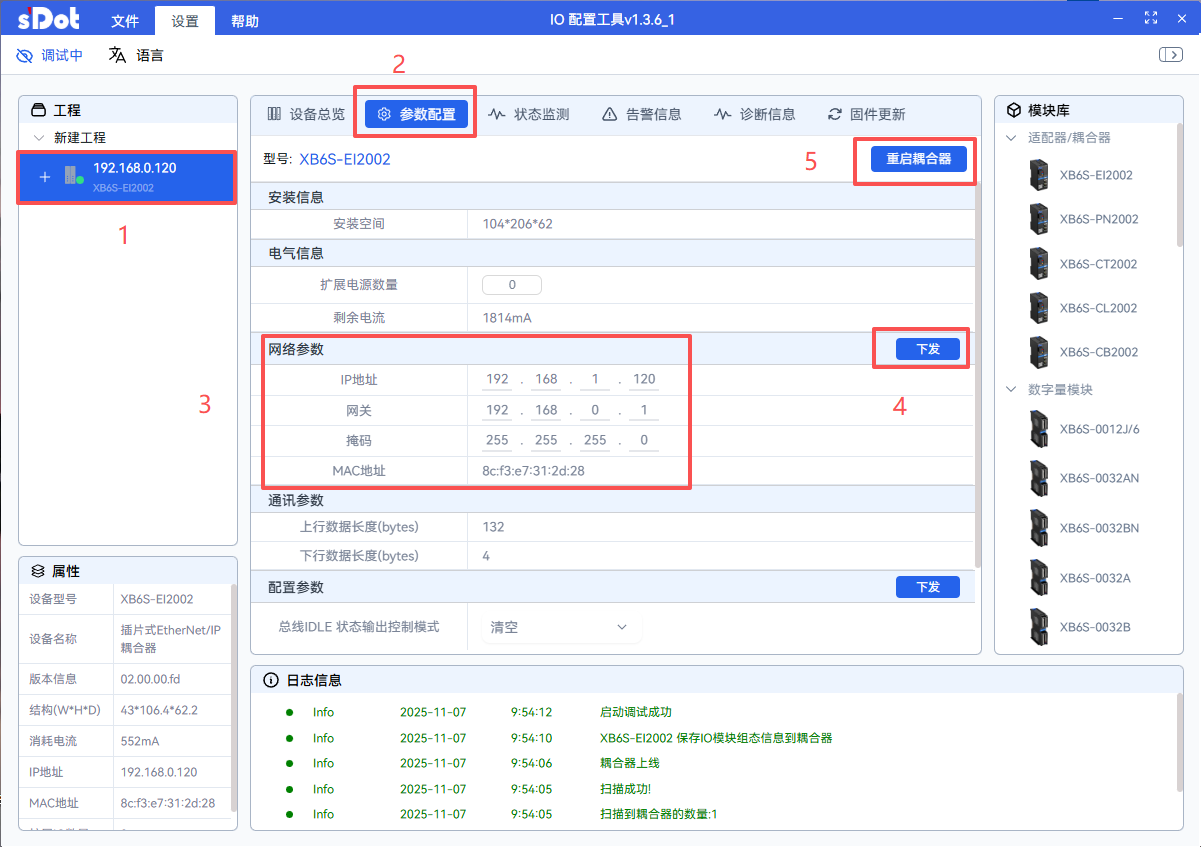
Task: Select the XB6S-0012J/6 module icon
Action: (x=1040, y=429)
